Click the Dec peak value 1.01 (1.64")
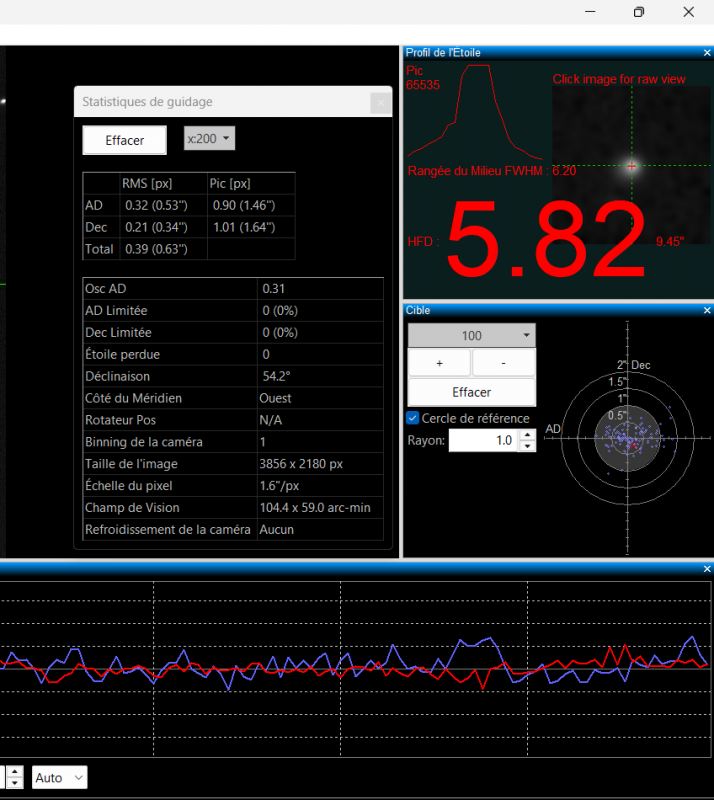The height and width of the screenshot is (800, 714). 244,227
